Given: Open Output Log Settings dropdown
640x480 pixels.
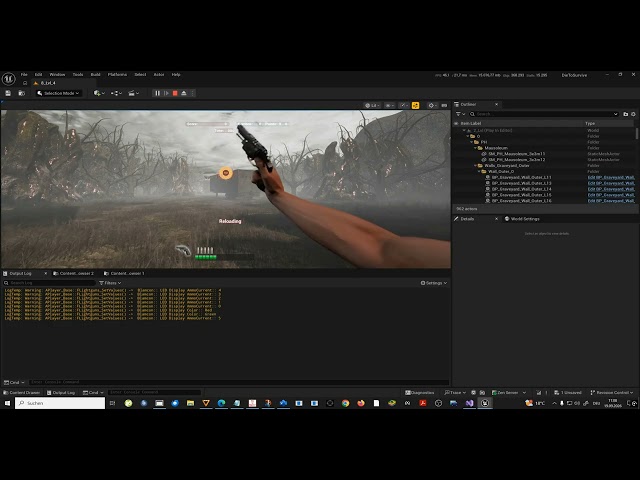Looking at the screenshot, I should (434, 283).
